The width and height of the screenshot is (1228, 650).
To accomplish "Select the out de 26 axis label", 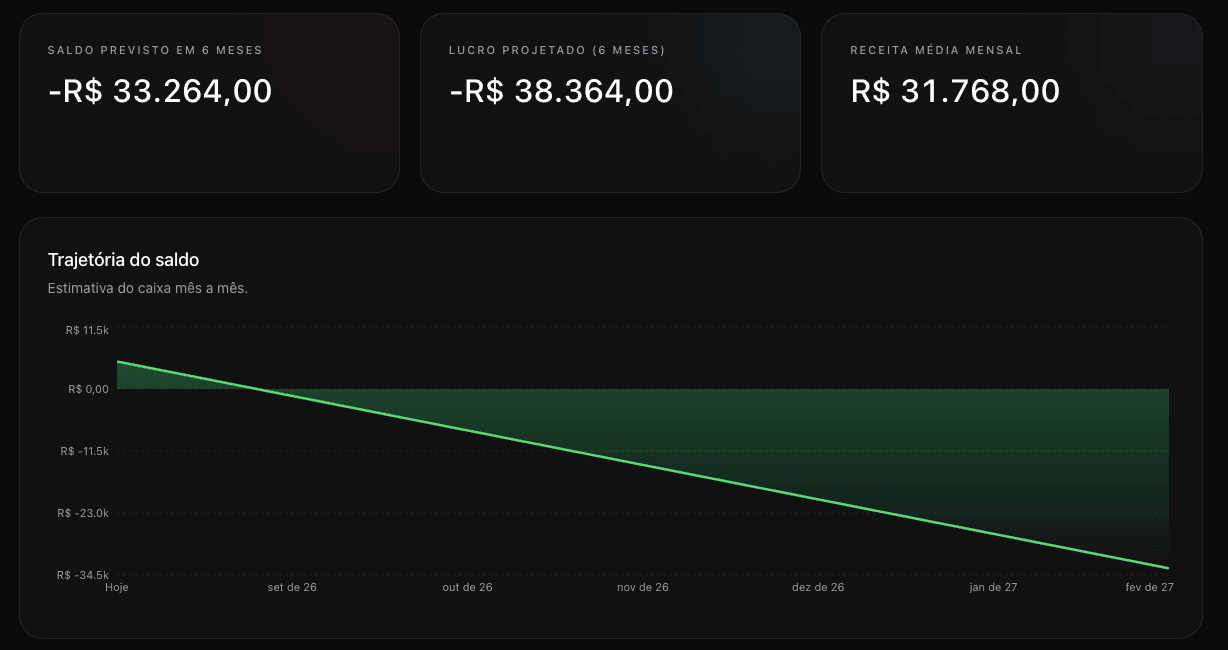I will click(467, 587).
